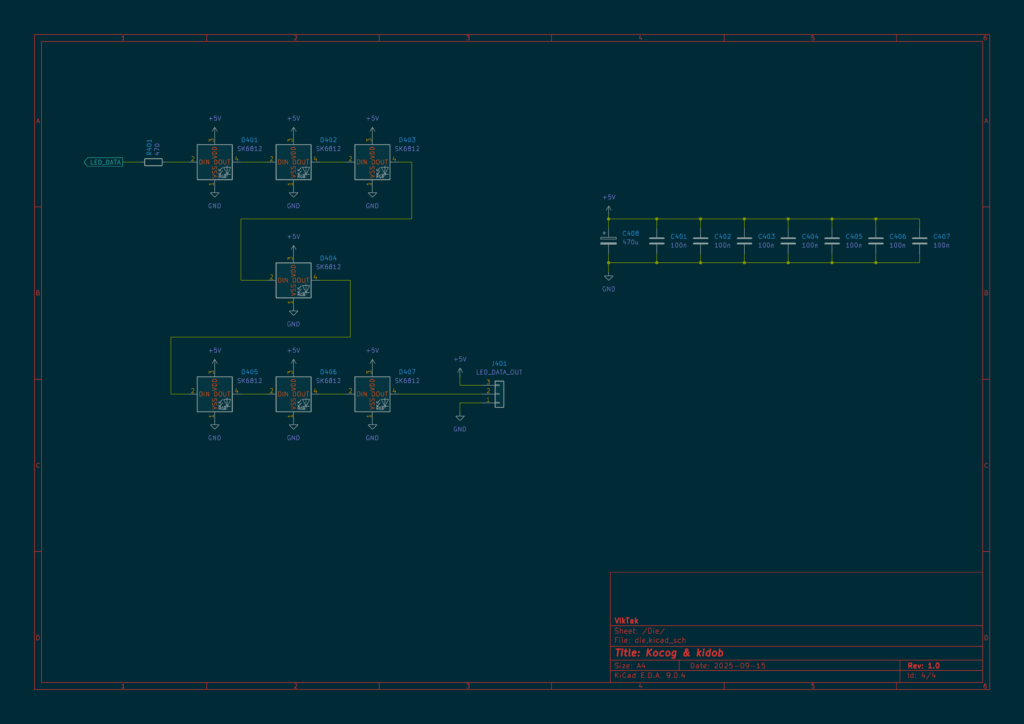The width and height of the screenshot is (1024, 724).
Task: Click the C404 capacitor reference label
Action: (x=810, y=237)
